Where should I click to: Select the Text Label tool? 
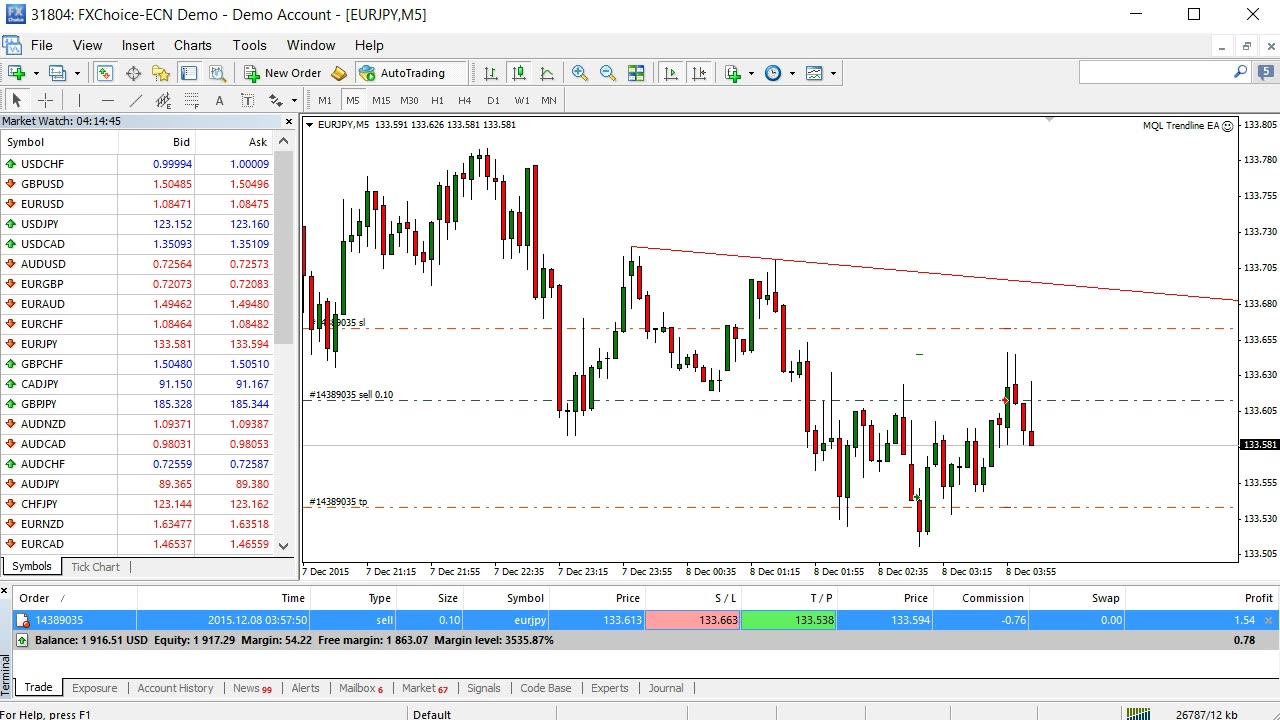pos(247,100)
